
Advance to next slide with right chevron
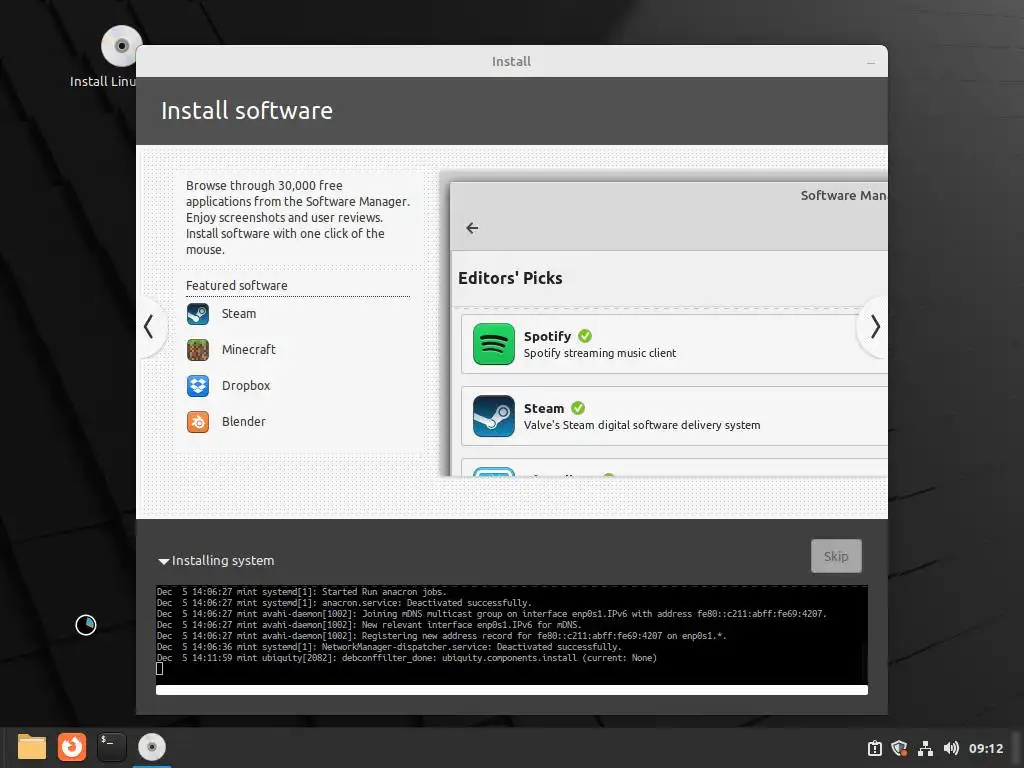point(875,327)
